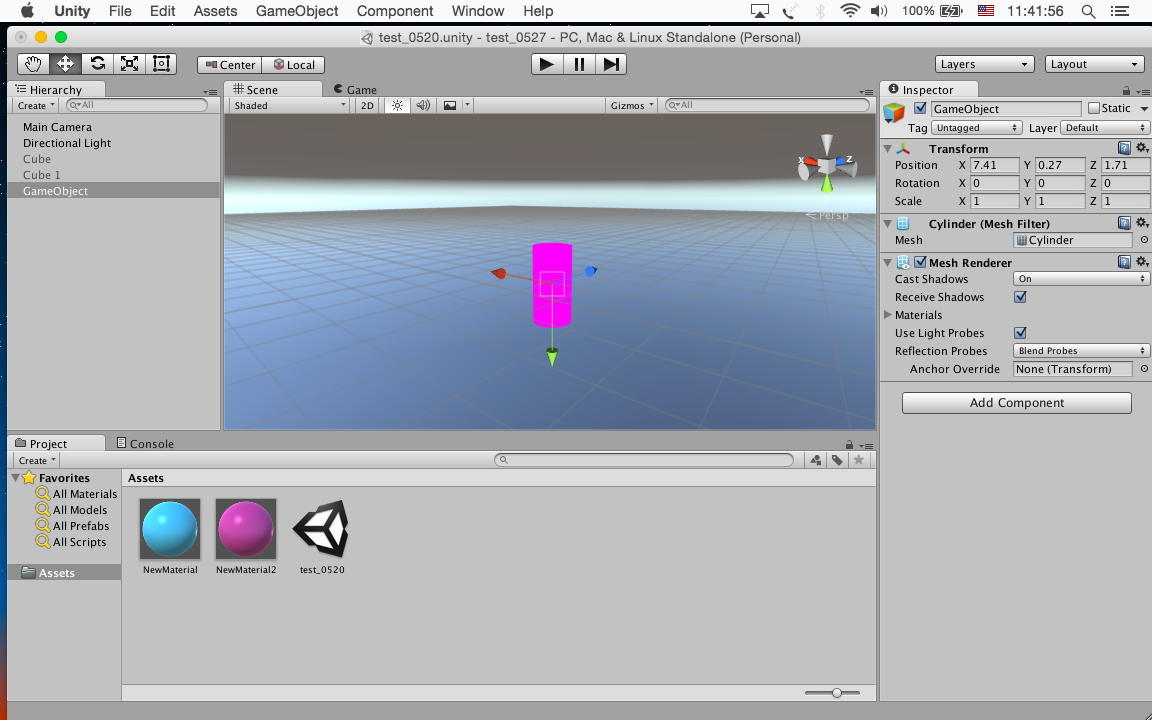Pause the game playback
This screenshot has height=720, width=1152.
click(x=579, y=64)
